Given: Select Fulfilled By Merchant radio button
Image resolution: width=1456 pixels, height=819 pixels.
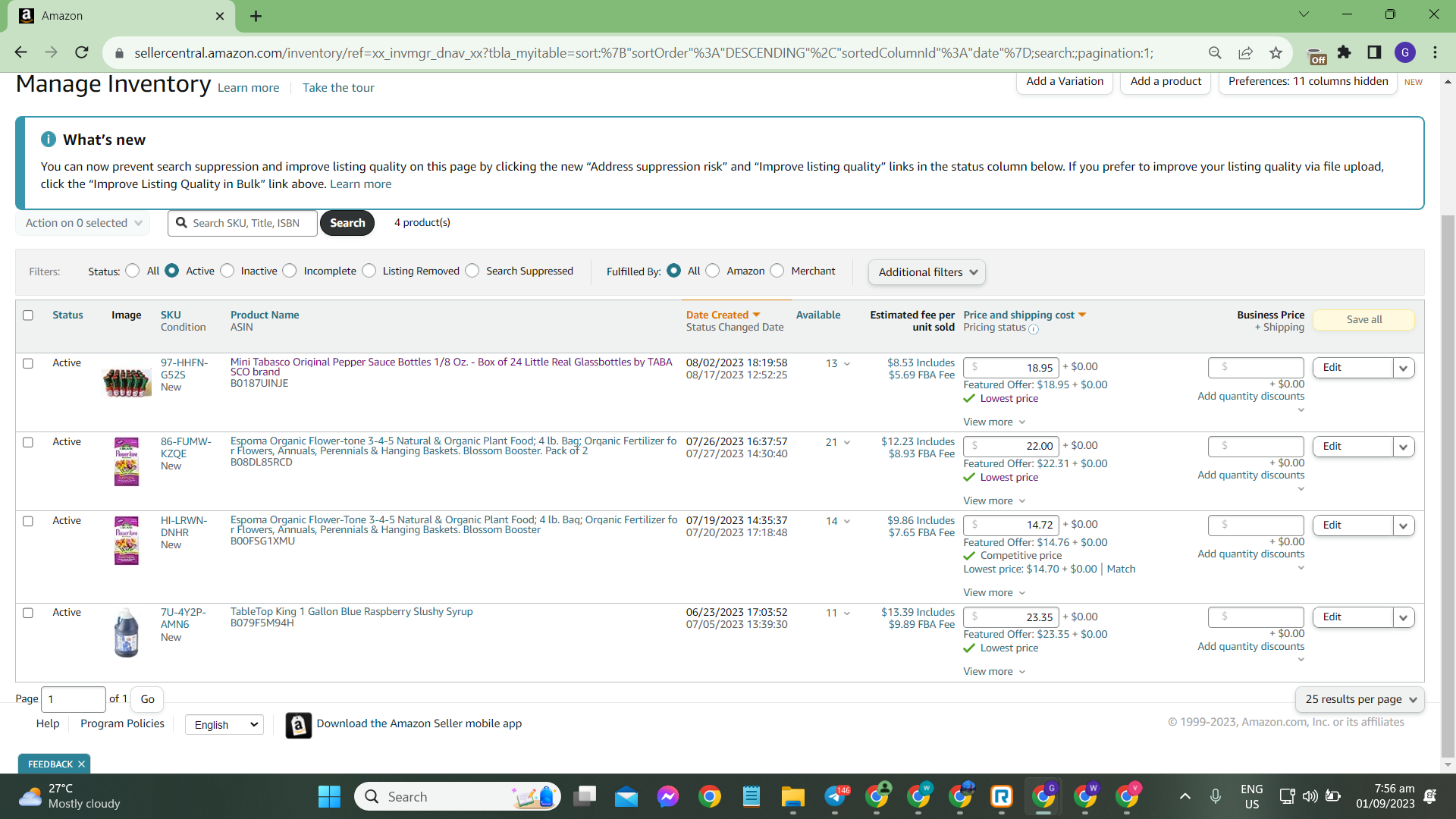Looking at the screenshot, I should tap(777, 271).
